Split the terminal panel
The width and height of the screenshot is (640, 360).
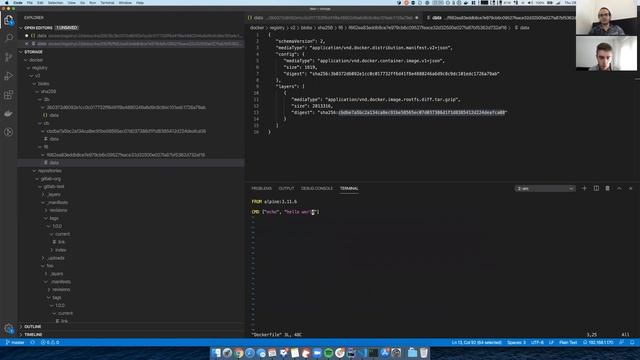(x=596, y=188)
